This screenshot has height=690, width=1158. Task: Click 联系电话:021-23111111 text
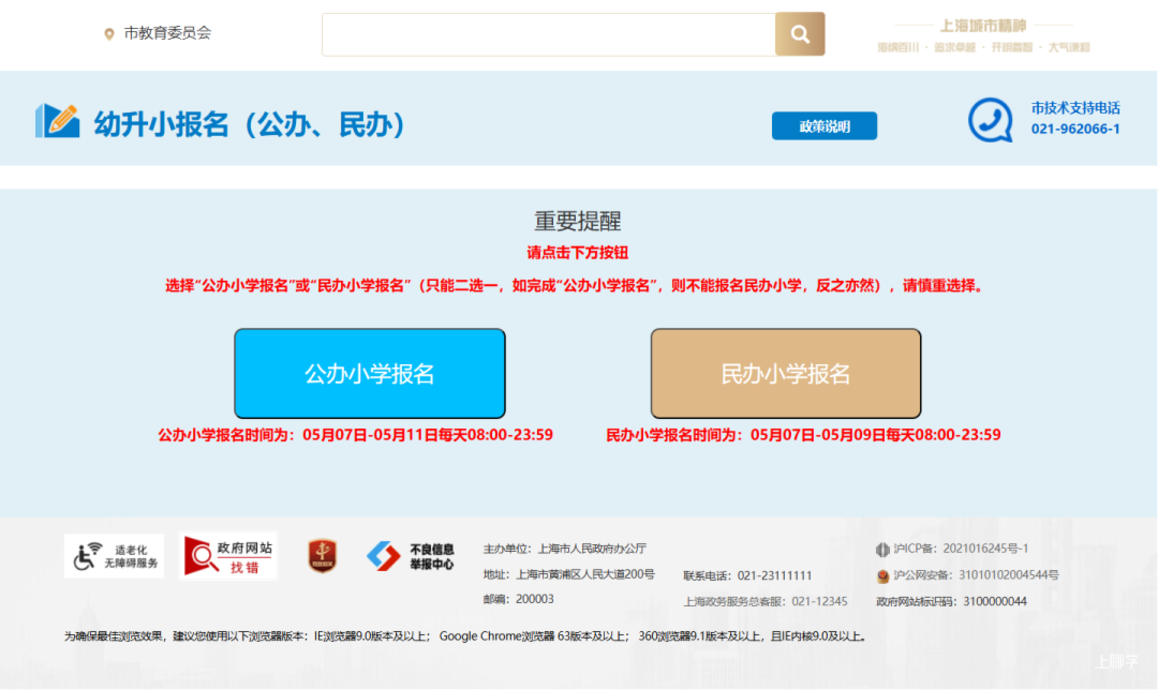coord(747,575)
